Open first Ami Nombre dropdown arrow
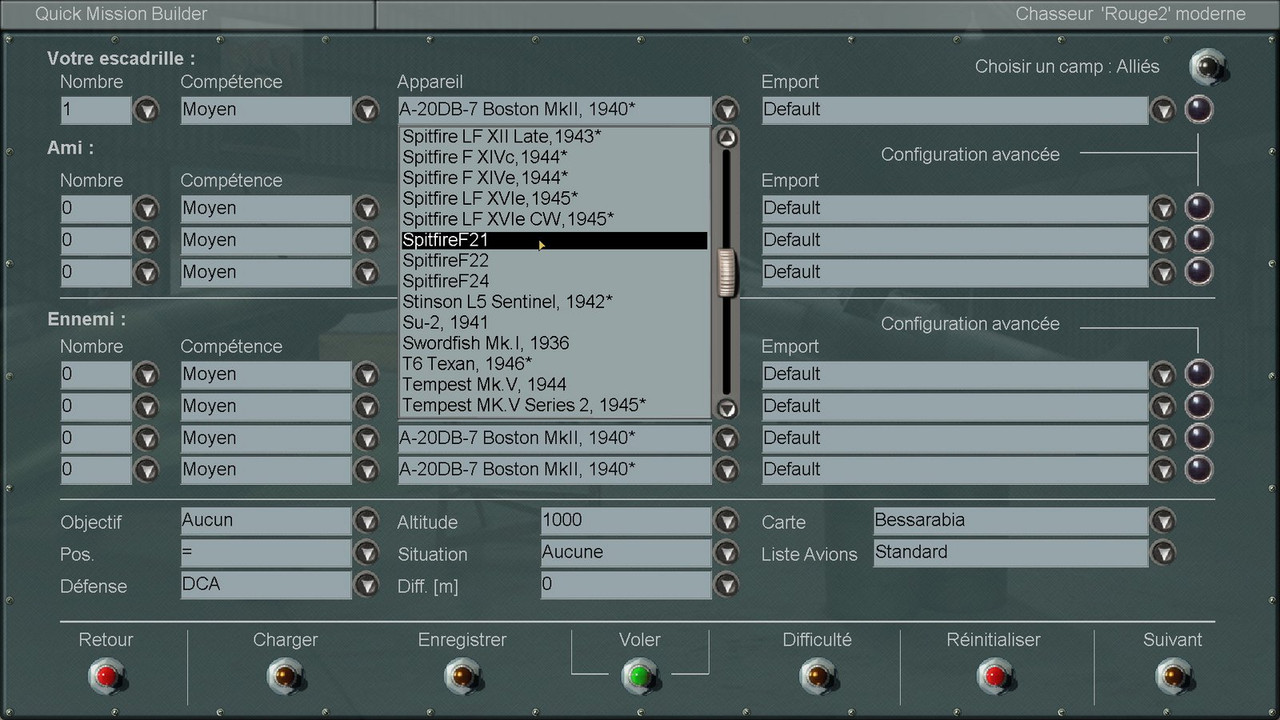 (x=147, y=209)
